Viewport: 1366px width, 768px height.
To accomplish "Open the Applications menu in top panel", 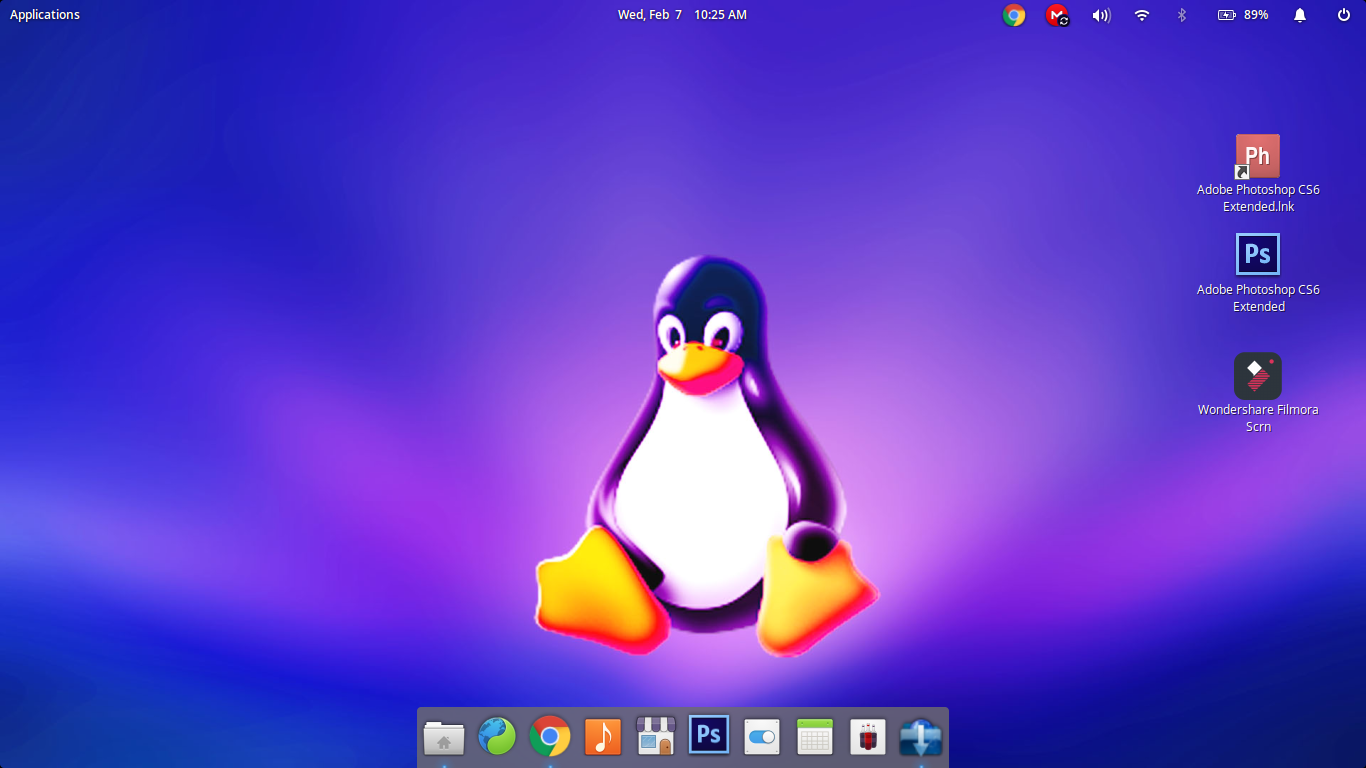I will (45, 15).
